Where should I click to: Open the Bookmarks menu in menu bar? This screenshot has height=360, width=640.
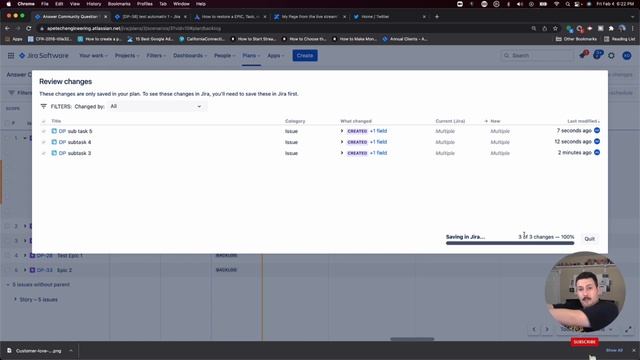(x=119, y=4)
